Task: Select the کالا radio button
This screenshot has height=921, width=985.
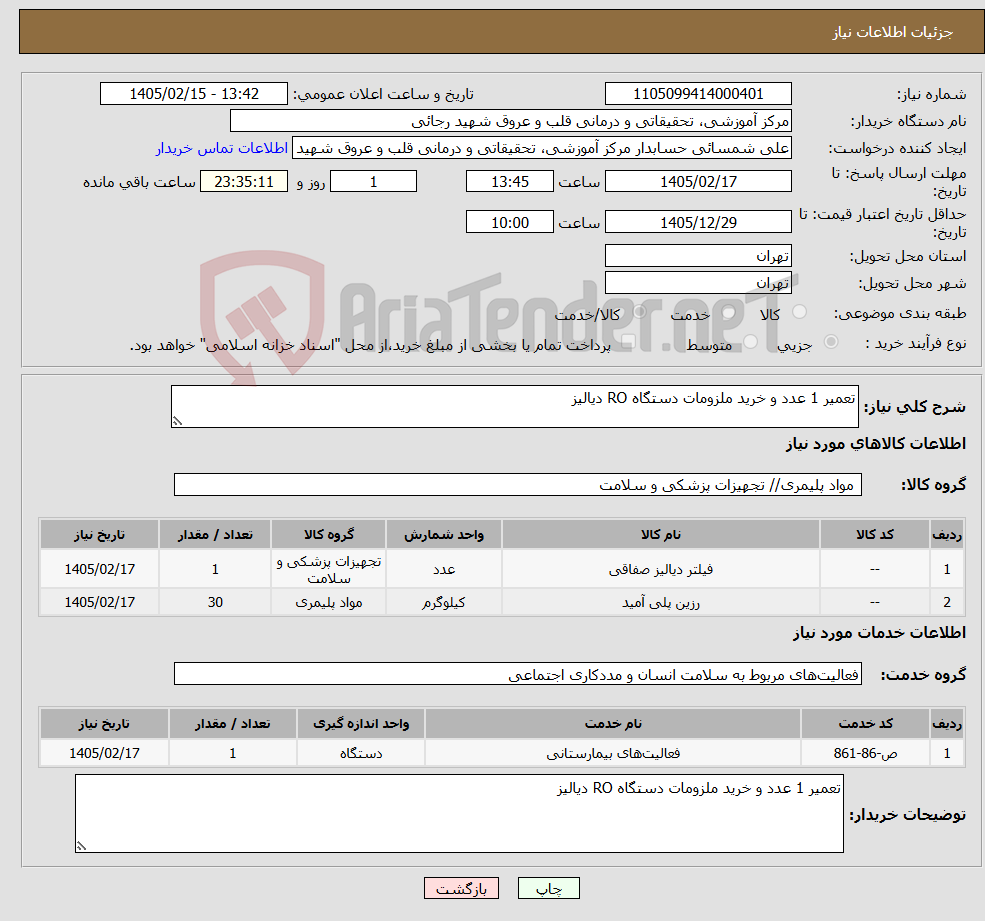Action: pyautogui.click(x=799, y=312)
